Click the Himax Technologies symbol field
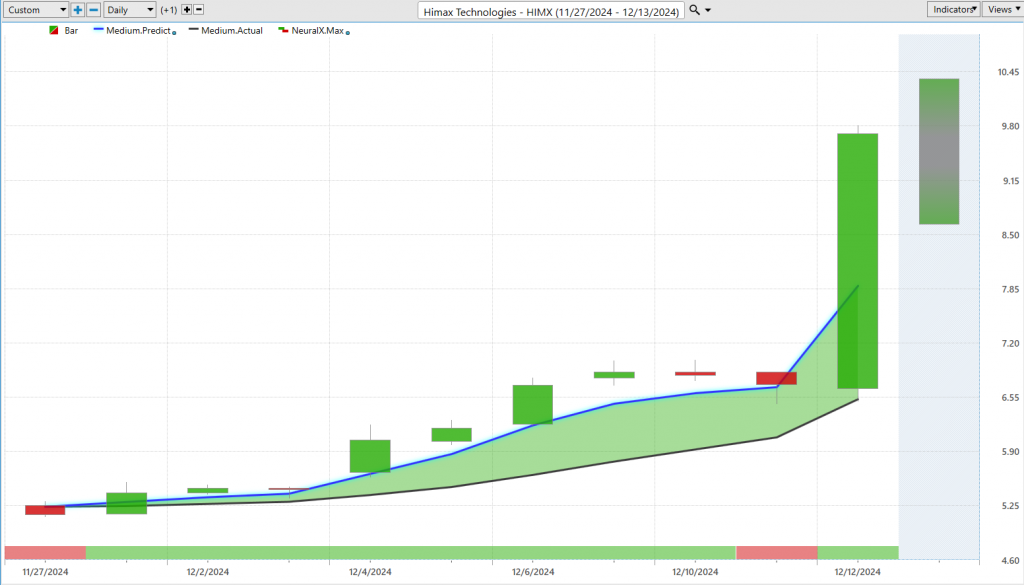 coord(551,11)
